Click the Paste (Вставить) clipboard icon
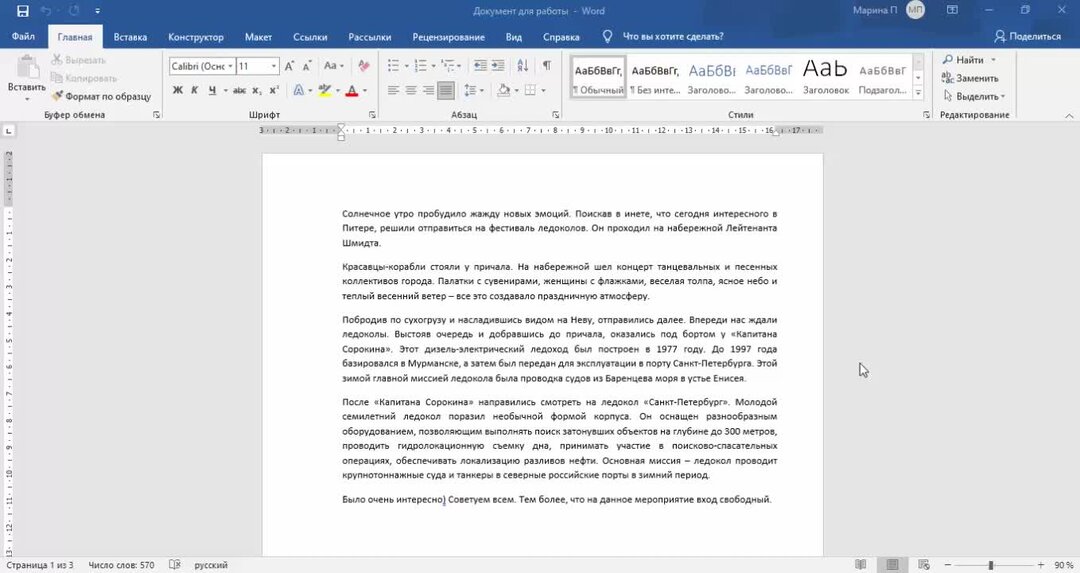This screenshot has width=1080, height=573. [x=27, y=67]
